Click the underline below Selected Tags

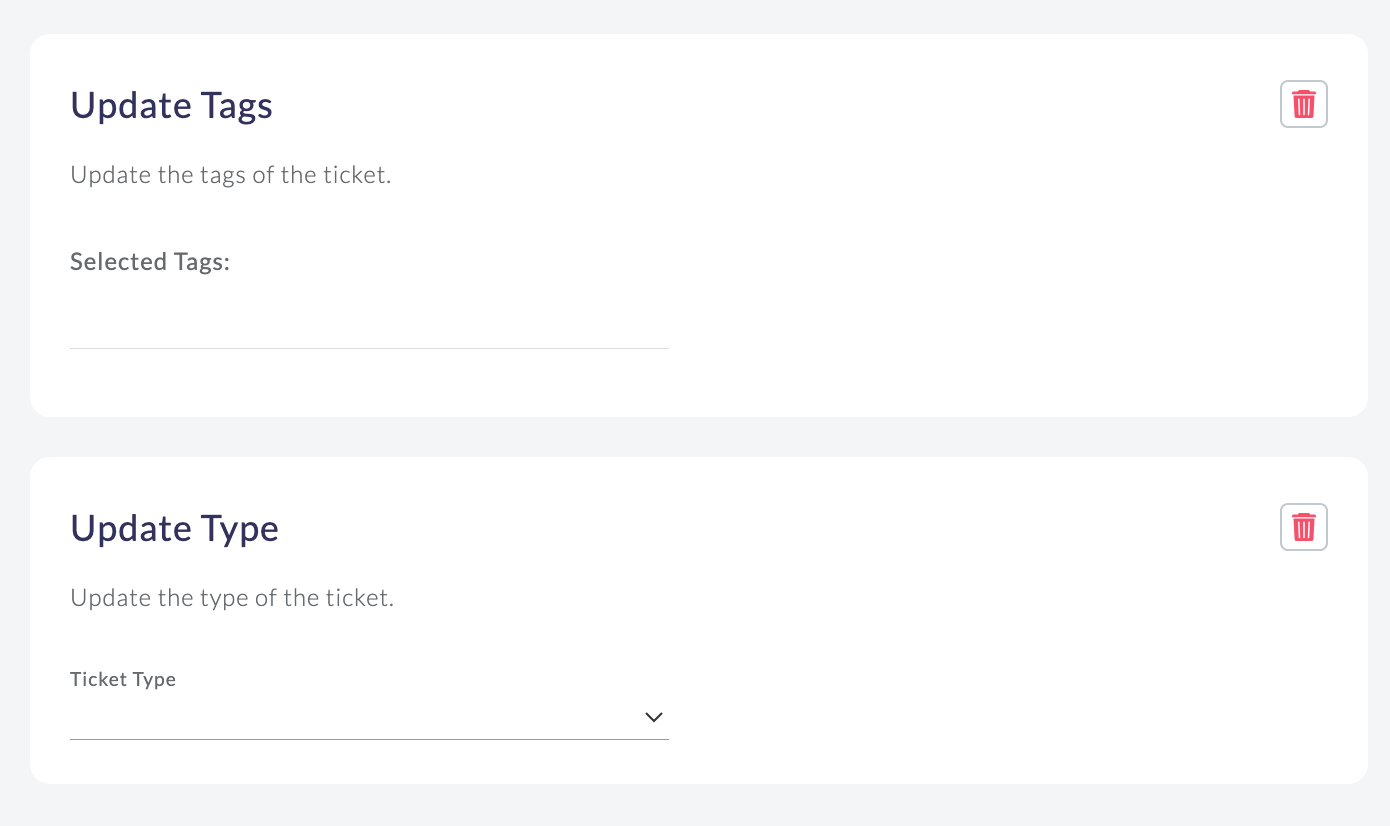coord(369,348)
